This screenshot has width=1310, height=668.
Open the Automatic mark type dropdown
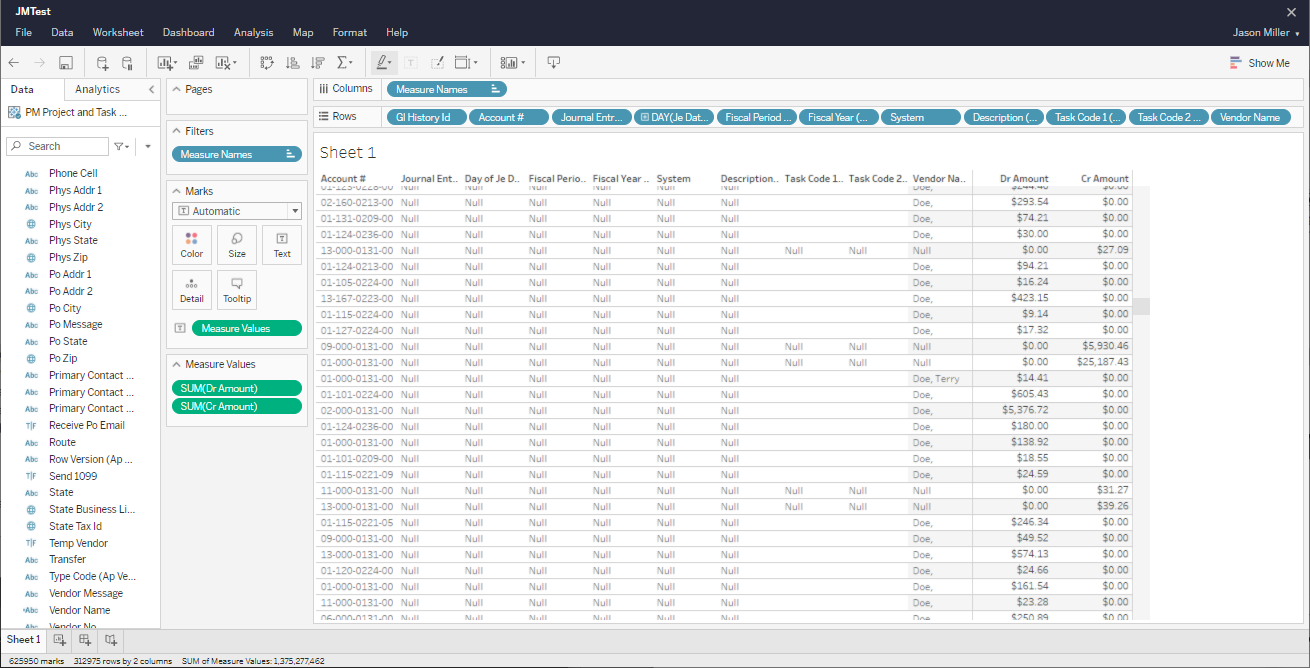pyautogui.click(x=237, y=211)
